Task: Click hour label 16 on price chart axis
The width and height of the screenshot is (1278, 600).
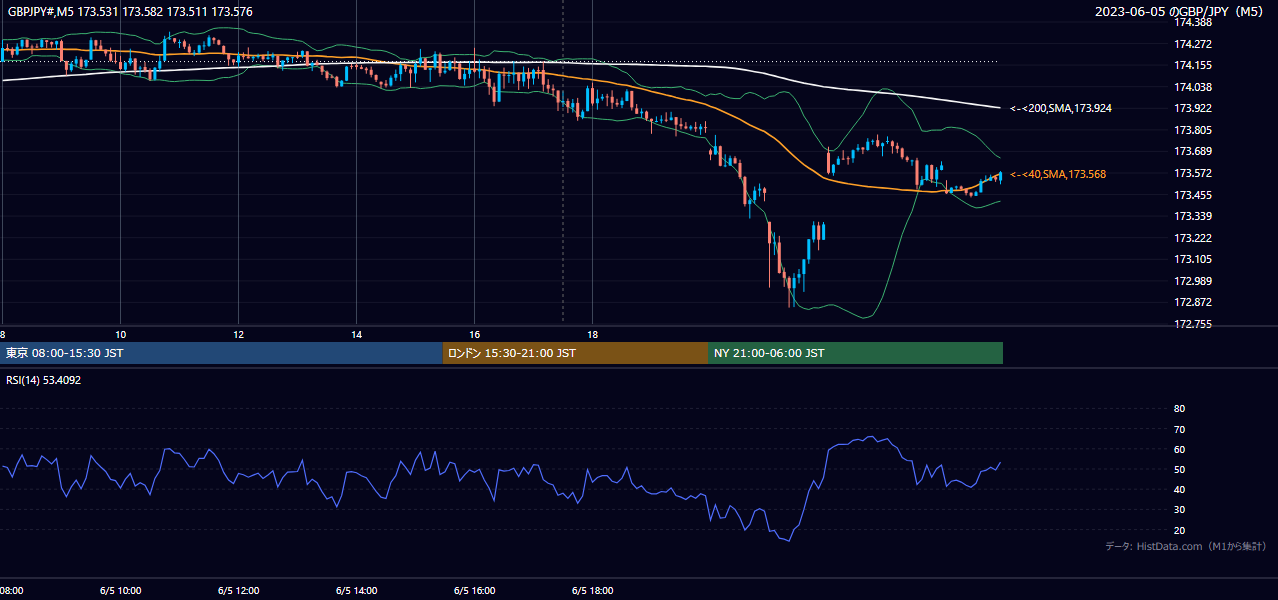Action: coord(474,334)
